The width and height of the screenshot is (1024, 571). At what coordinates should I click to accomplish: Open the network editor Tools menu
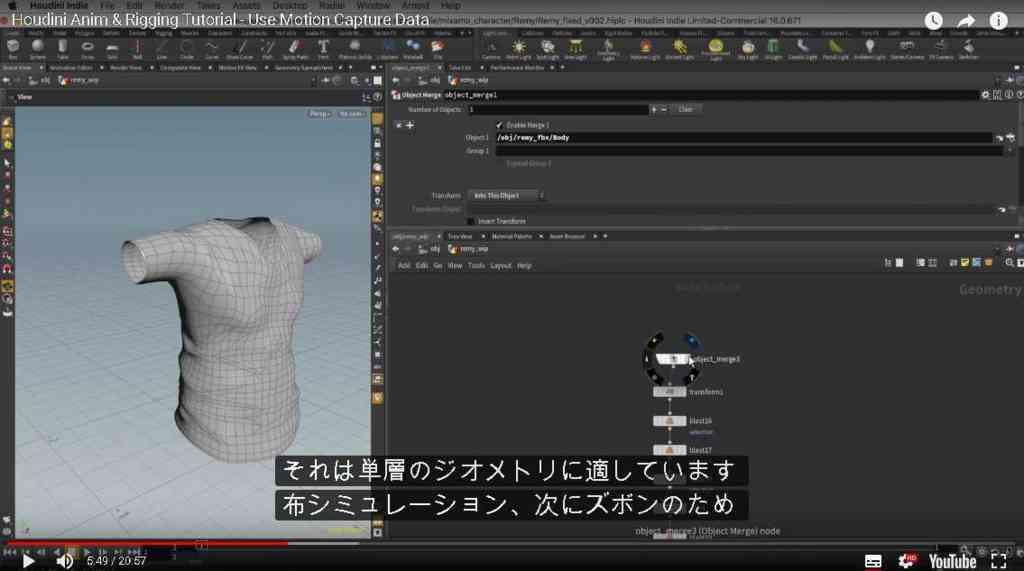coord(476,266)
